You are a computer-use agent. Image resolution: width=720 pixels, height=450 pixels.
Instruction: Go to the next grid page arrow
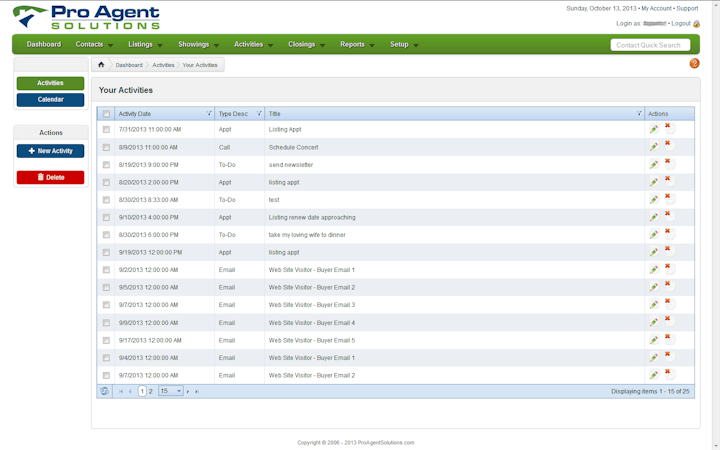pyautogui.click(x=188, y=391)
